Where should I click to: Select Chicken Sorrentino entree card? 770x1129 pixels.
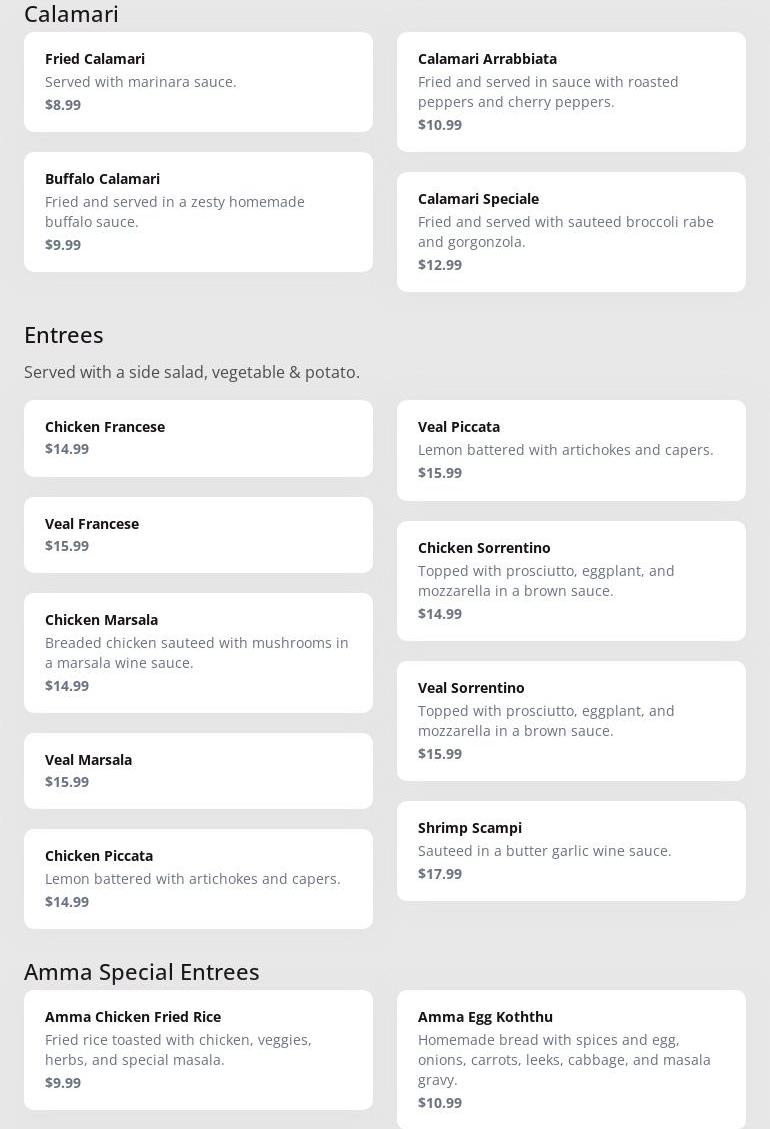[571, 580]
